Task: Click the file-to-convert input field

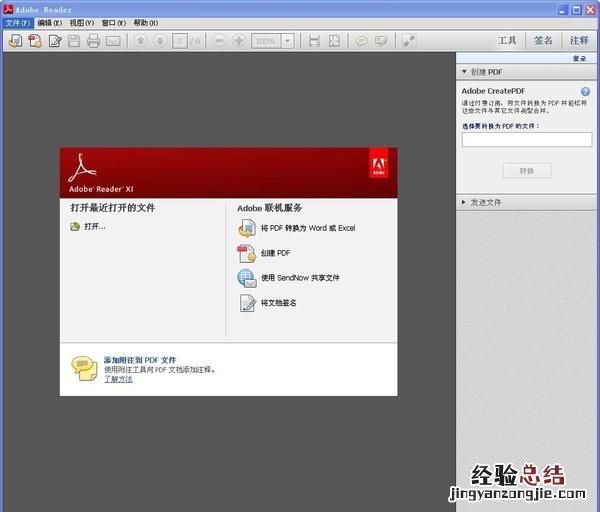Action: pos(526,140)
